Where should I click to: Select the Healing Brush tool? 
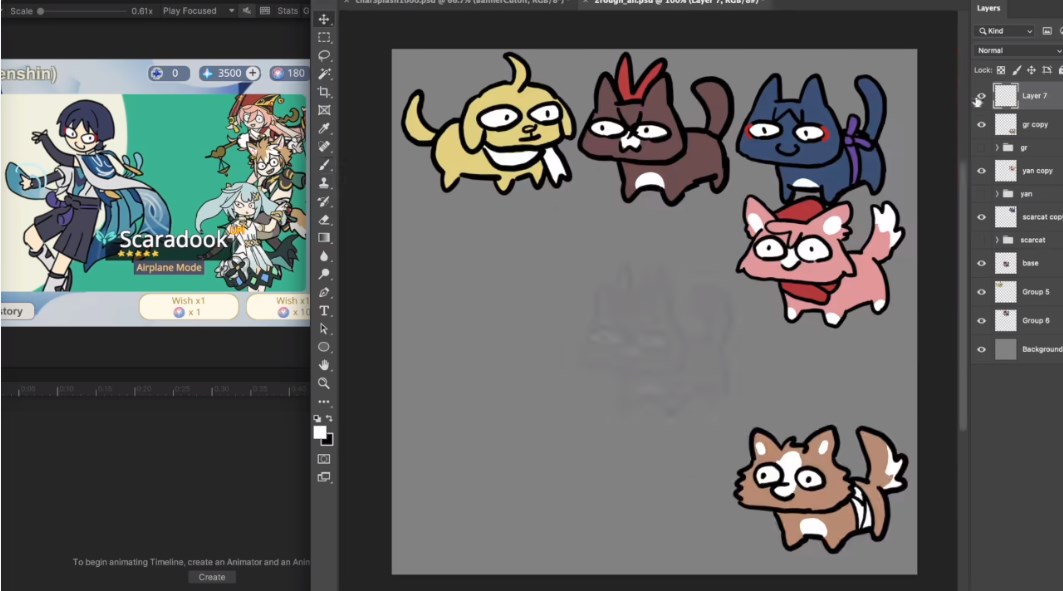[x=324, y=146]
